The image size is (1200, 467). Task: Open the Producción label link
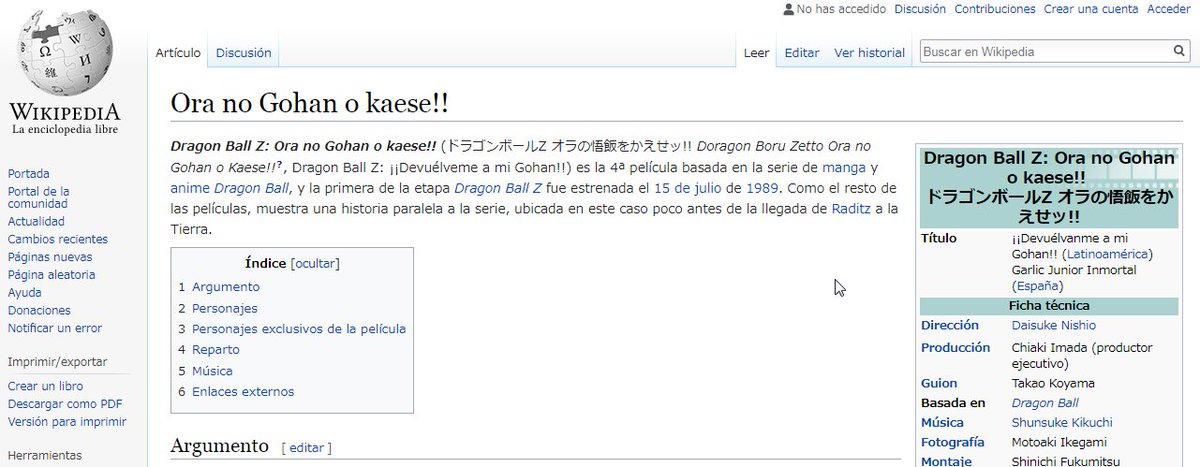pyautogui.click(x=956, y=348)
